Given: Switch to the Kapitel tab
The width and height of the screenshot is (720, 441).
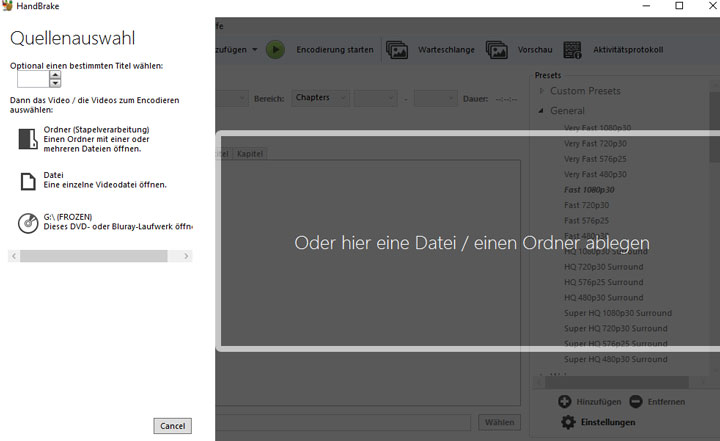Looking at the screenshot, I should click(x=250, y=154).
